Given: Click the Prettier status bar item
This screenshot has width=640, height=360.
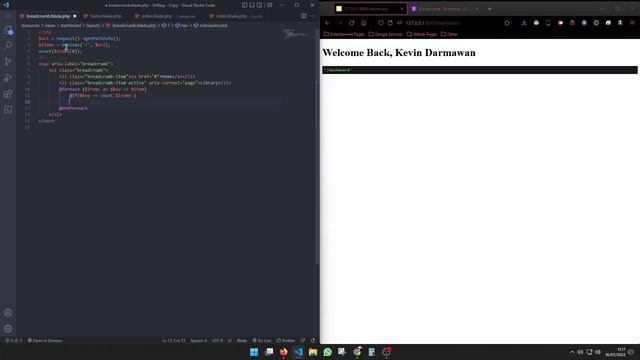Looking at the screenshot, I should pyautogui.click(x=285, y=340).
